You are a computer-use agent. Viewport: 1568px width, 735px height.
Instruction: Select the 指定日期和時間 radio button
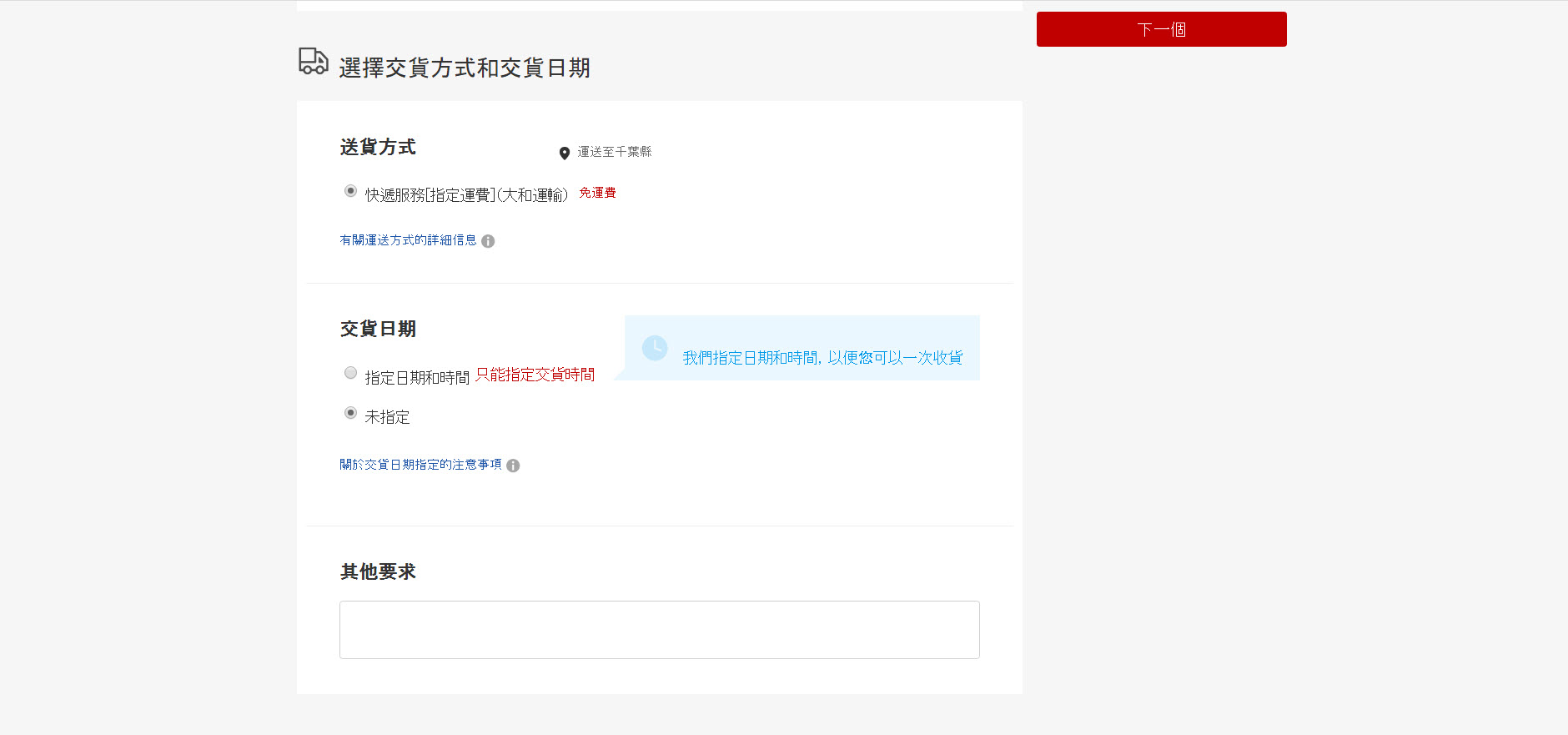click(x=351, y=373)
